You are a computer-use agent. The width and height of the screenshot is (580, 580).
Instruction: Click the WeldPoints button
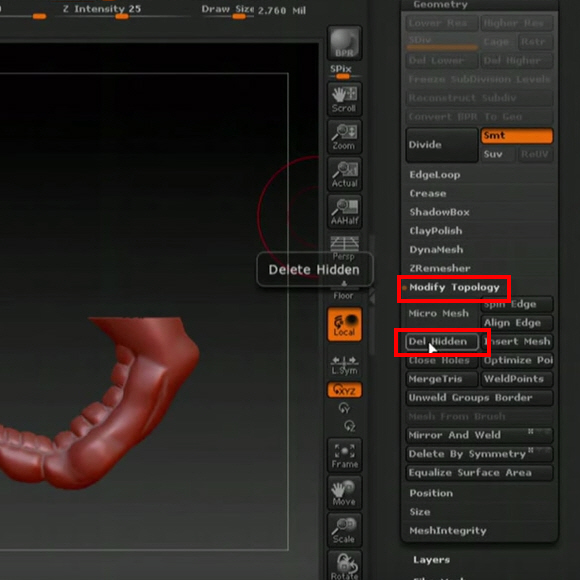point(517,379)
